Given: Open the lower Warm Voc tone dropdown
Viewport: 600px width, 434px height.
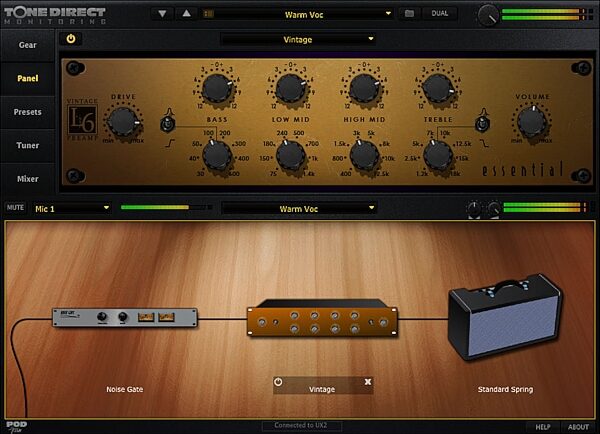Looking at the screenshot, I should [x=299, y=209].
